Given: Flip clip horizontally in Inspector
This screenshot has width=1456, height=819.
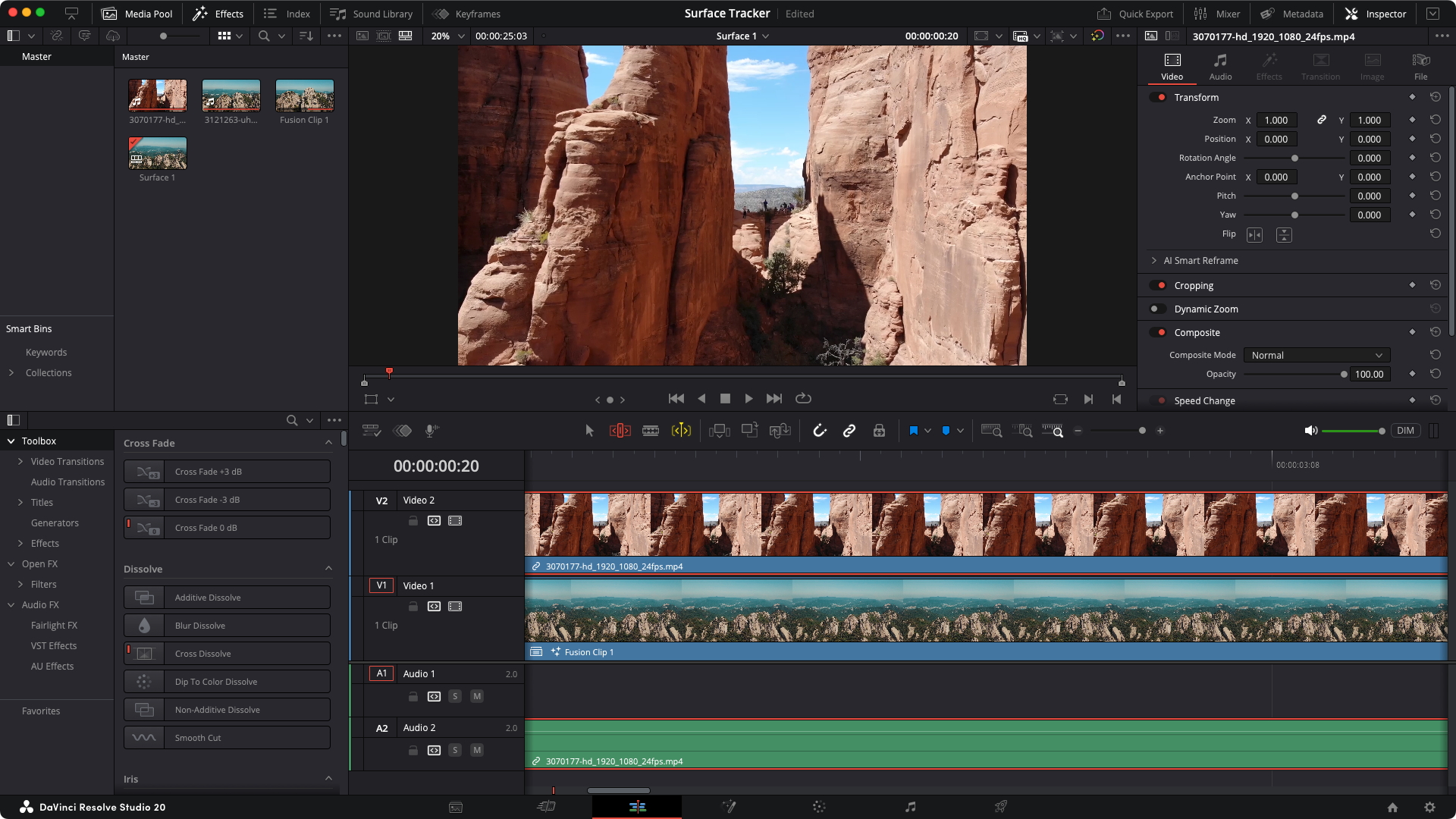Looking at the screenshot, I should click(1255, 235).
